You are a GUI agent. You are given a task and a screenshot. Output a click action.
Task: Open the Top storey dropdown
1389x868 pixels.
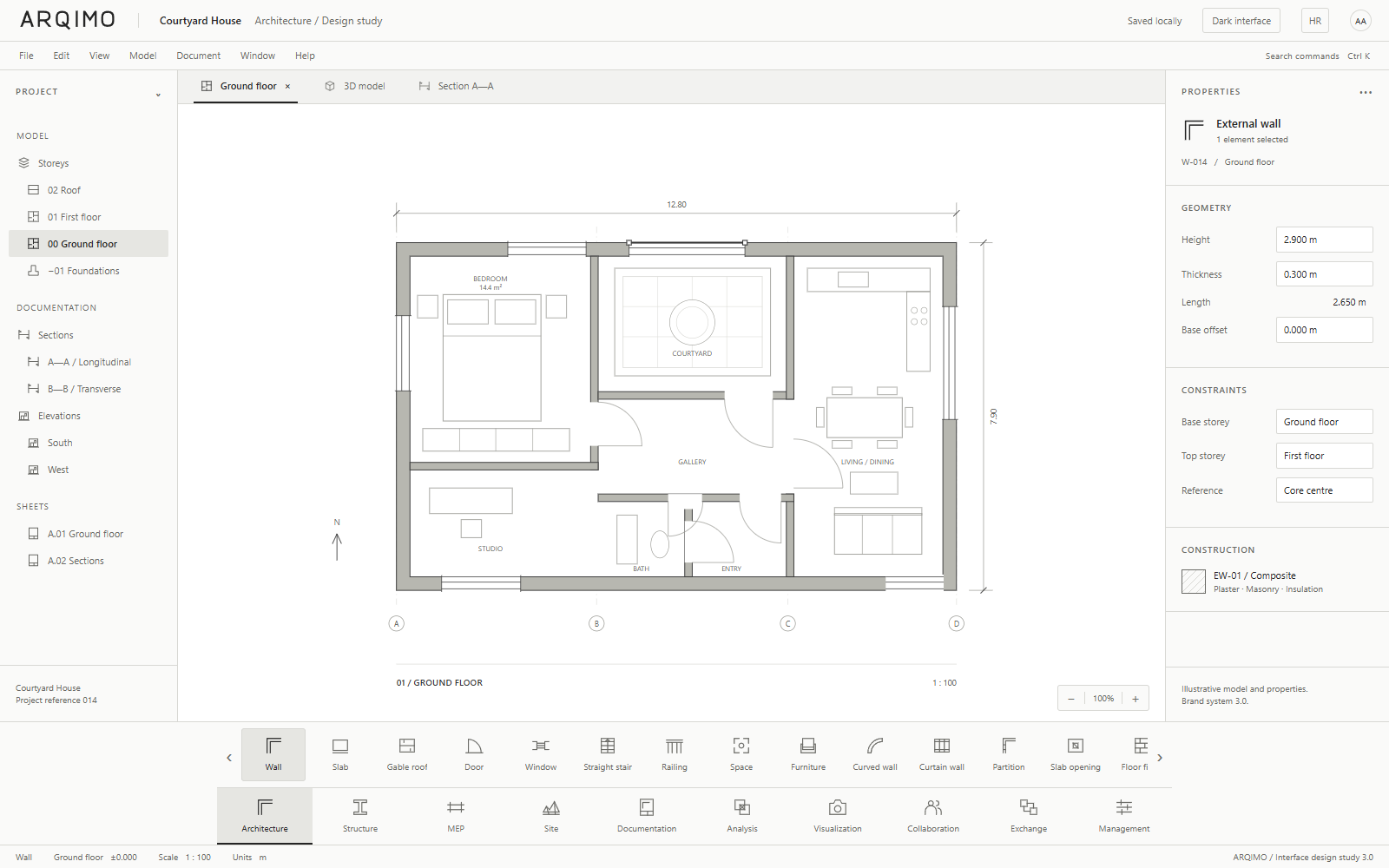(x=1324, y=456)
